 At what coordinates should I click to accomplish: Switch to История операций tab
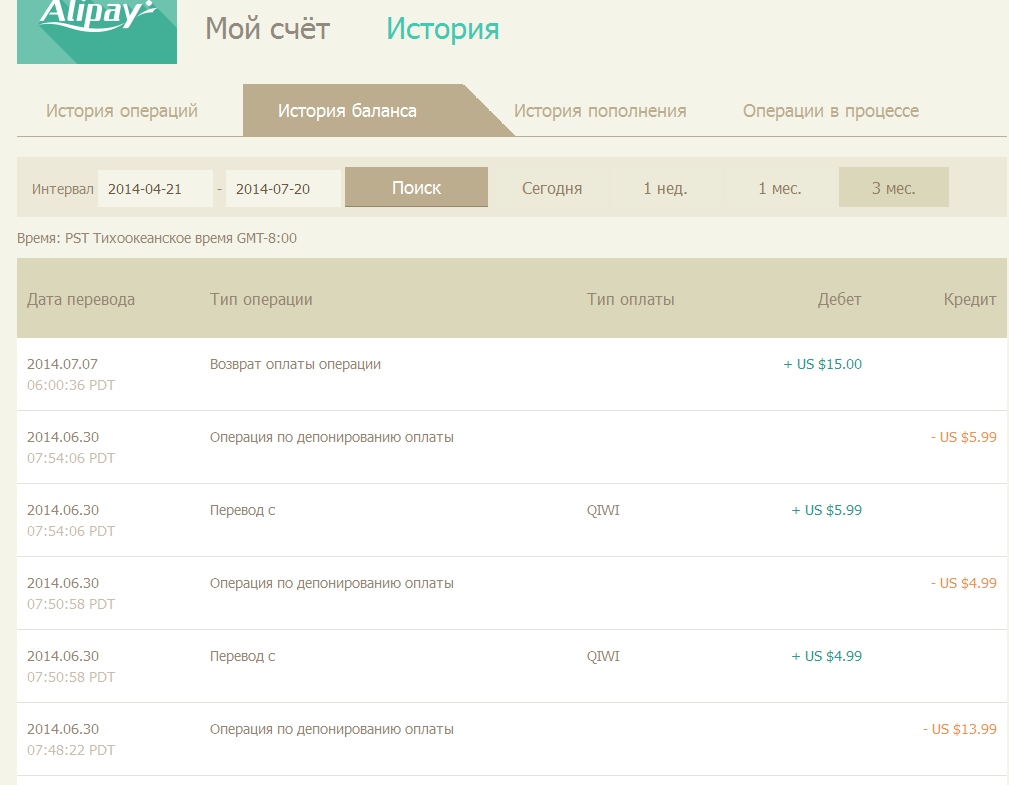coord(122,111)
